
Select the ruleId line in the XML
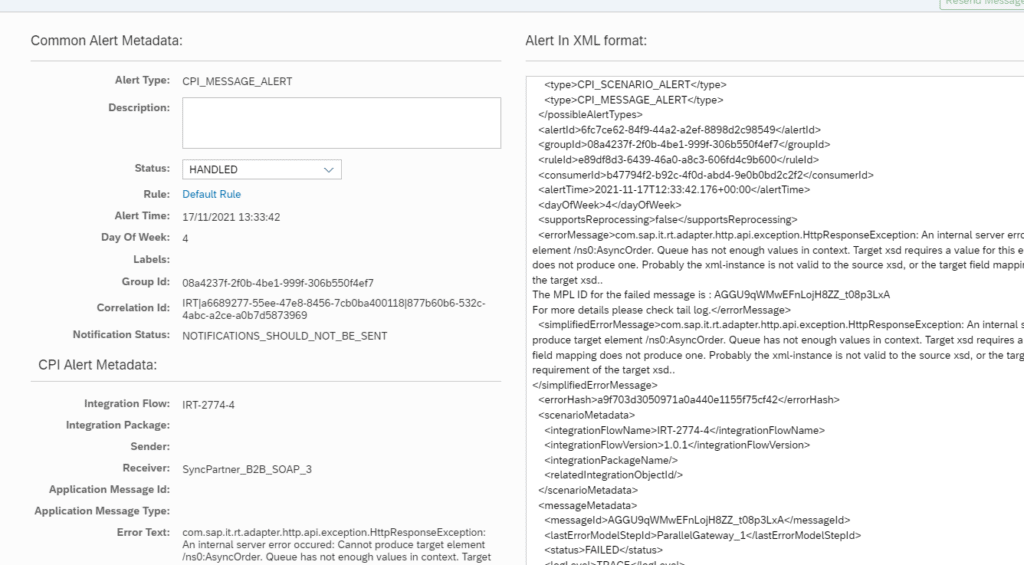tap(679, 159)
